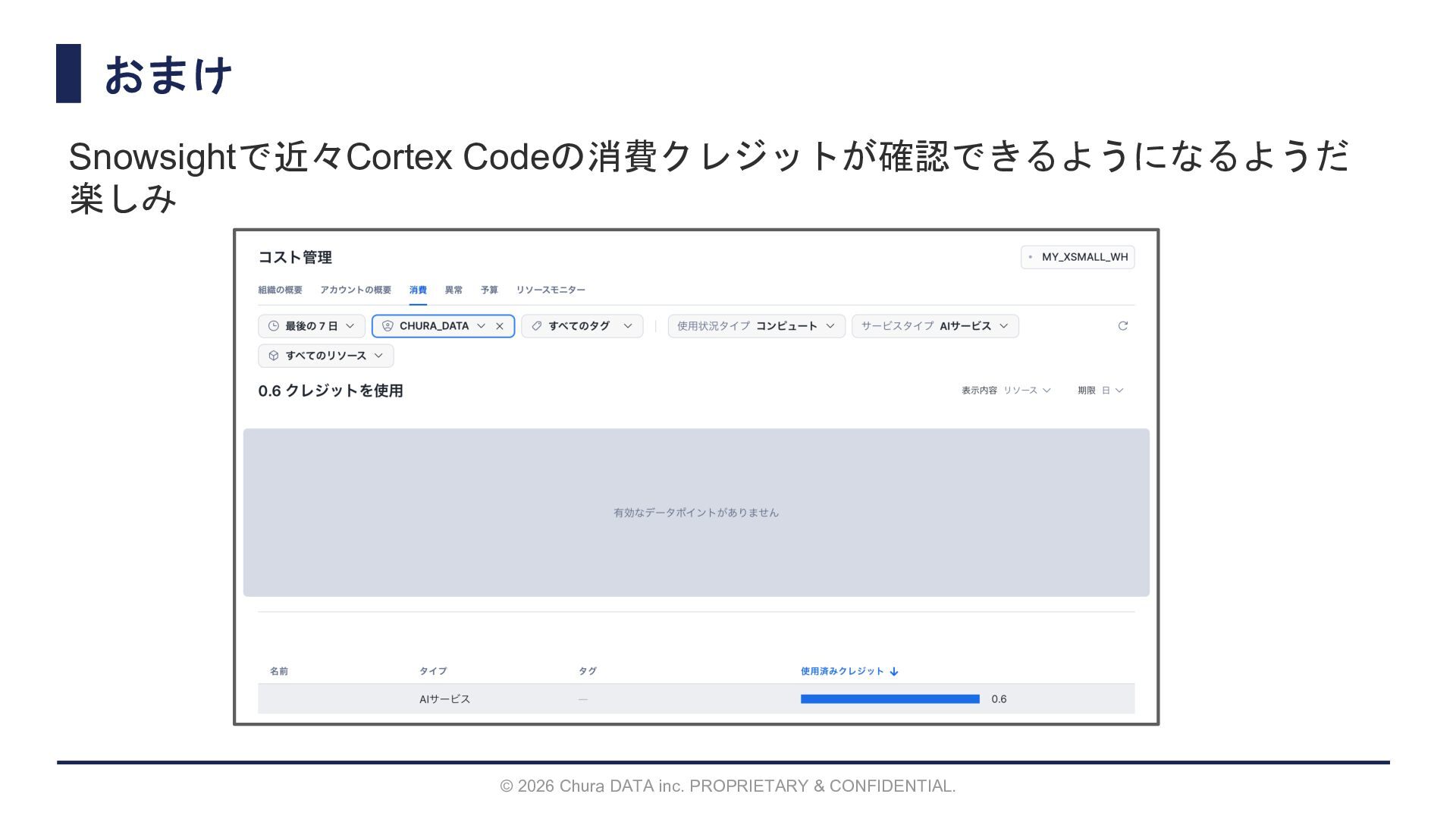The width and height of the screenshot is (1456, 819).
Task: Click the cube icon on すべてのリソース filter
Action: [x=273, y=356]
